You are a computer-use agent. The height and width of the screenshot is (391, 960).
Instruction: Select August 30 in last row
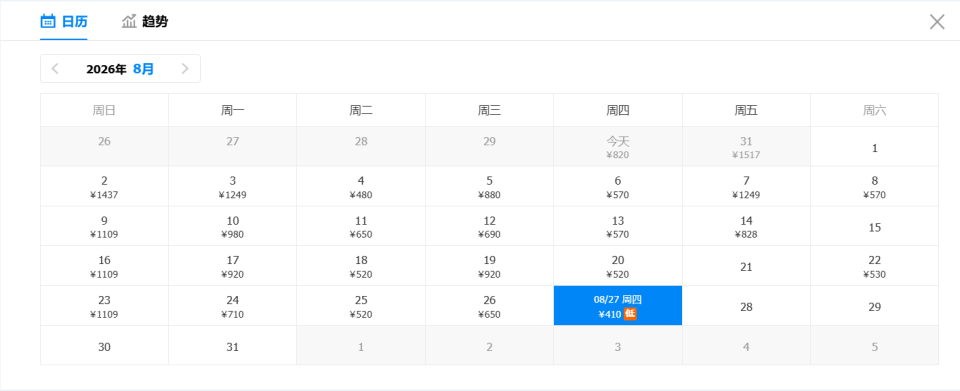[x=104, y=345]
